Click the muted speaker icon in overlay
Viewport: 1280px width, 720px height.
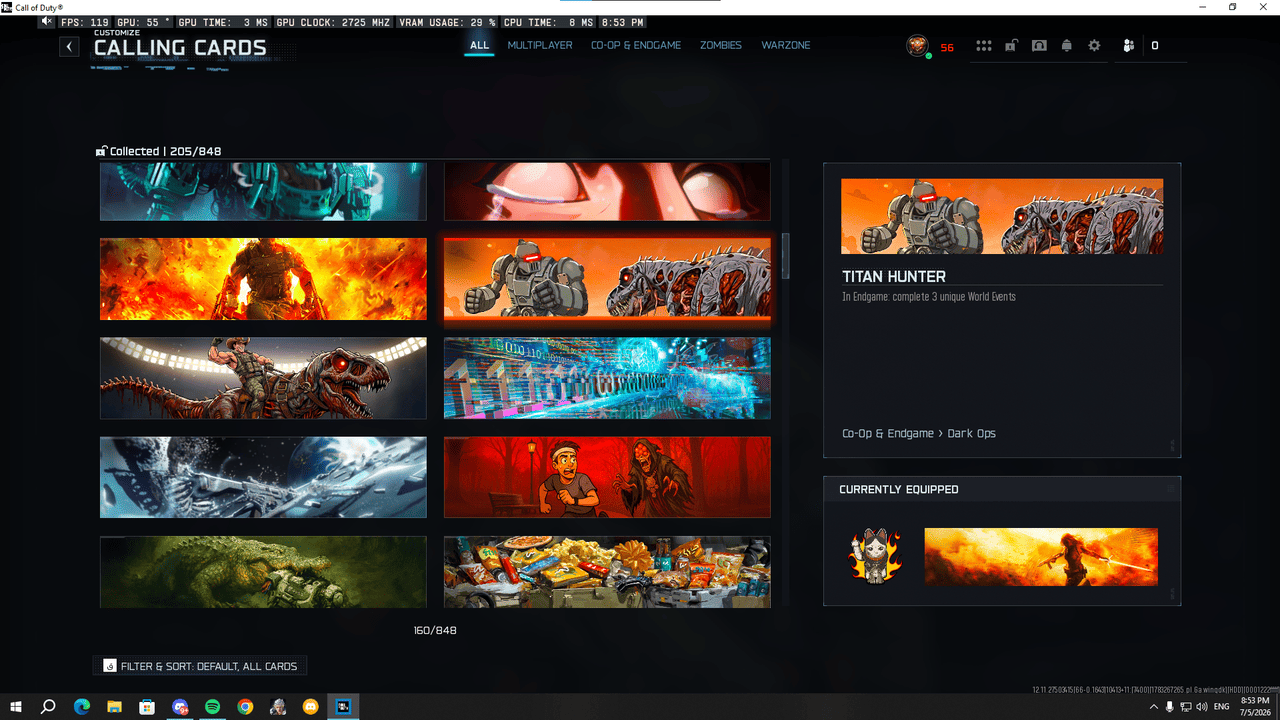pyautogui.click(x=48, y=22)
